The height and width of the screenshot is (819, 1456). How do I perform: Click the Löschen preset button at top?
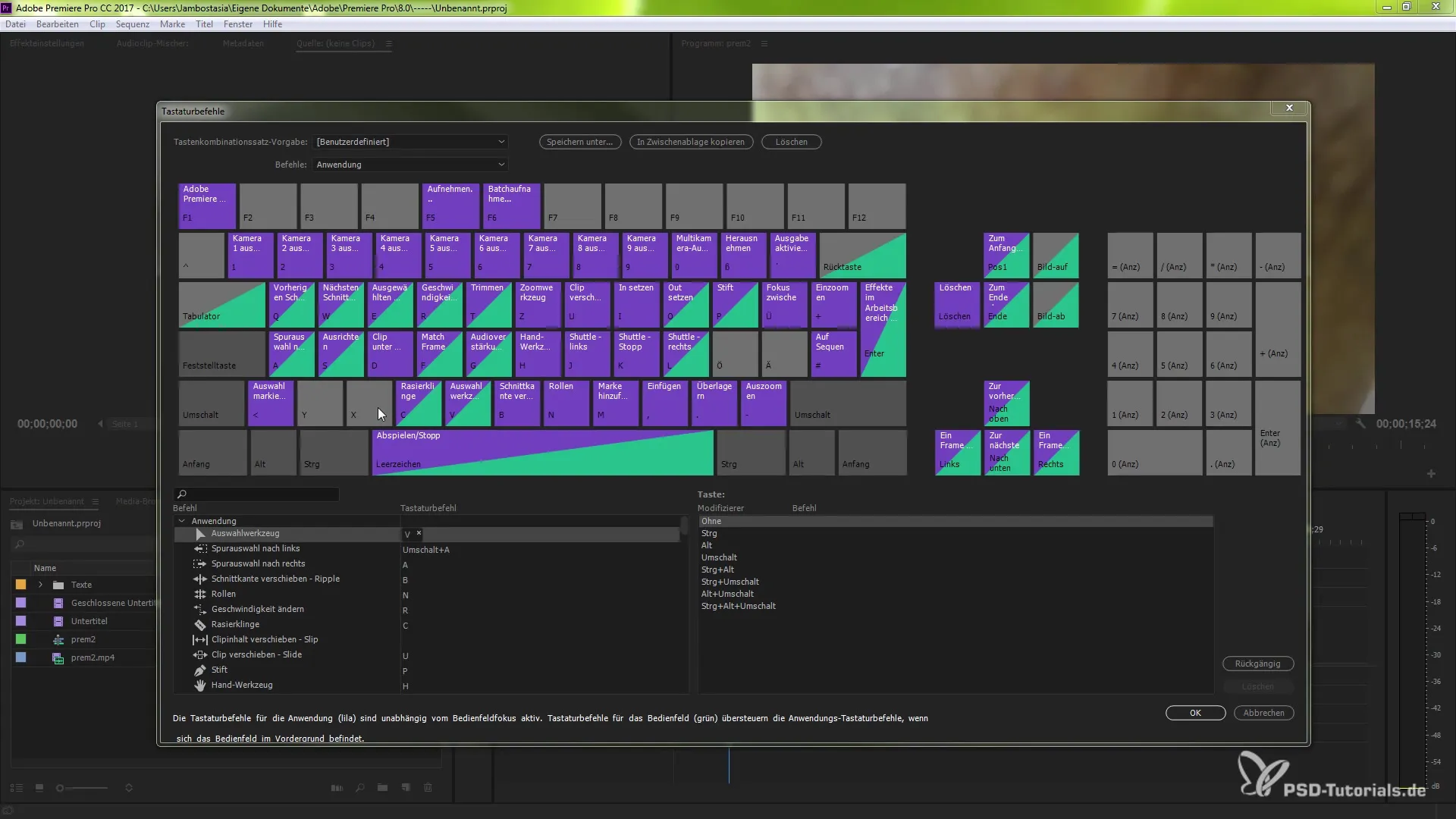tap(792, 142)
